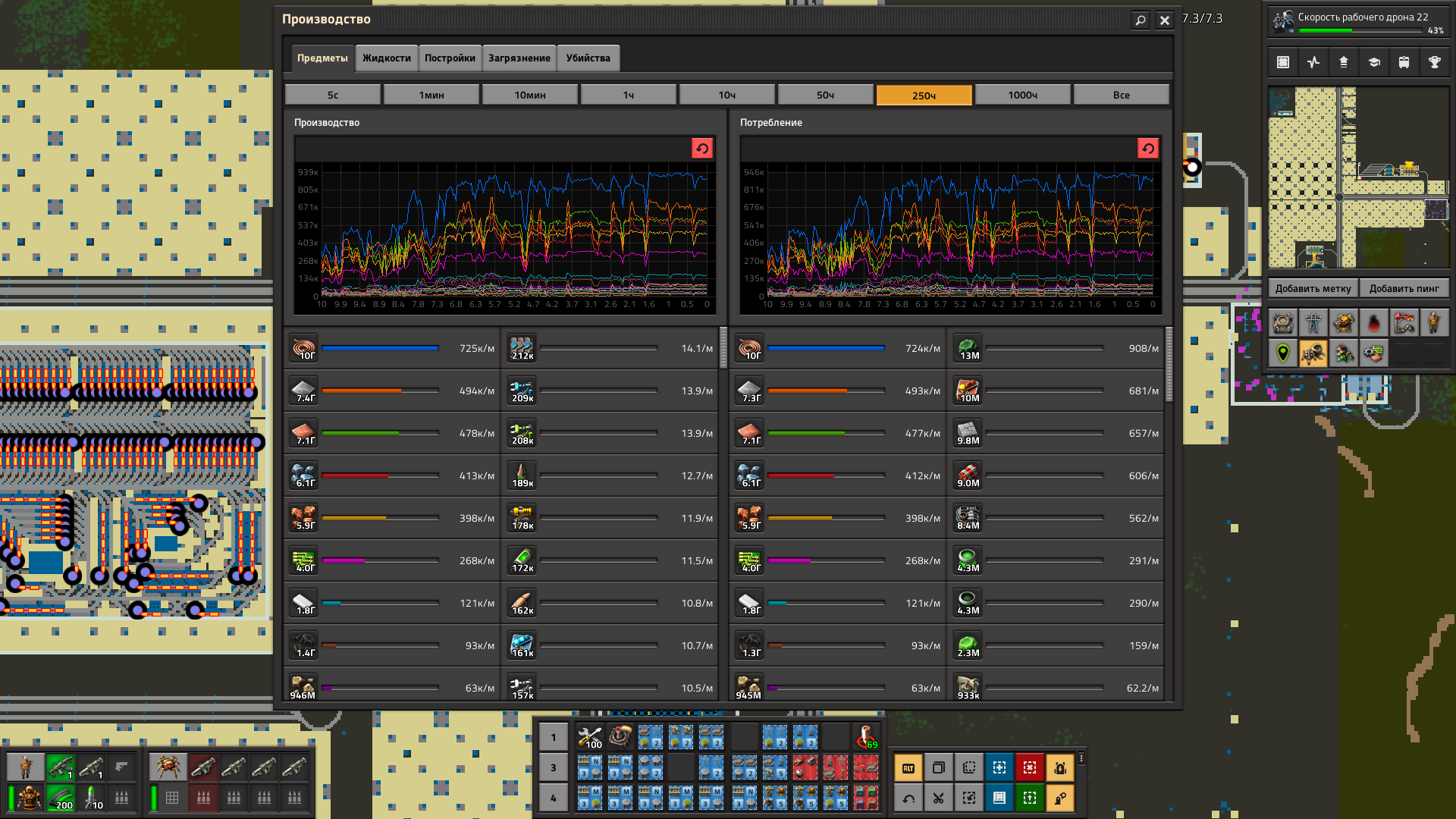1456x819 pixels.
Task: Click the consumption list scrollbar
Action: [x=1169, y=364]
